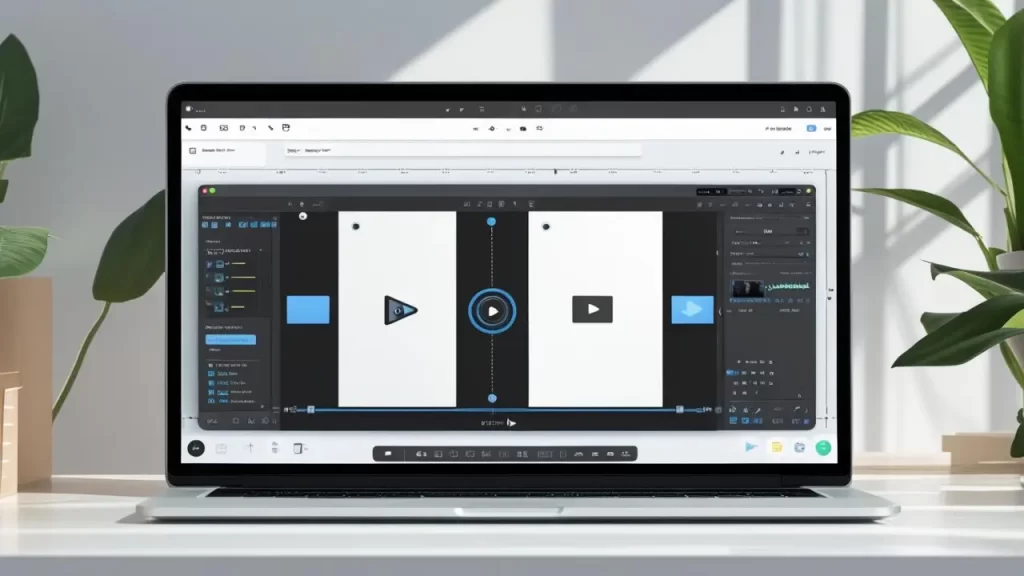1024x576 pixels.
Task: Click the video clip thumbnail in the right panel
Action: (748, 286)
